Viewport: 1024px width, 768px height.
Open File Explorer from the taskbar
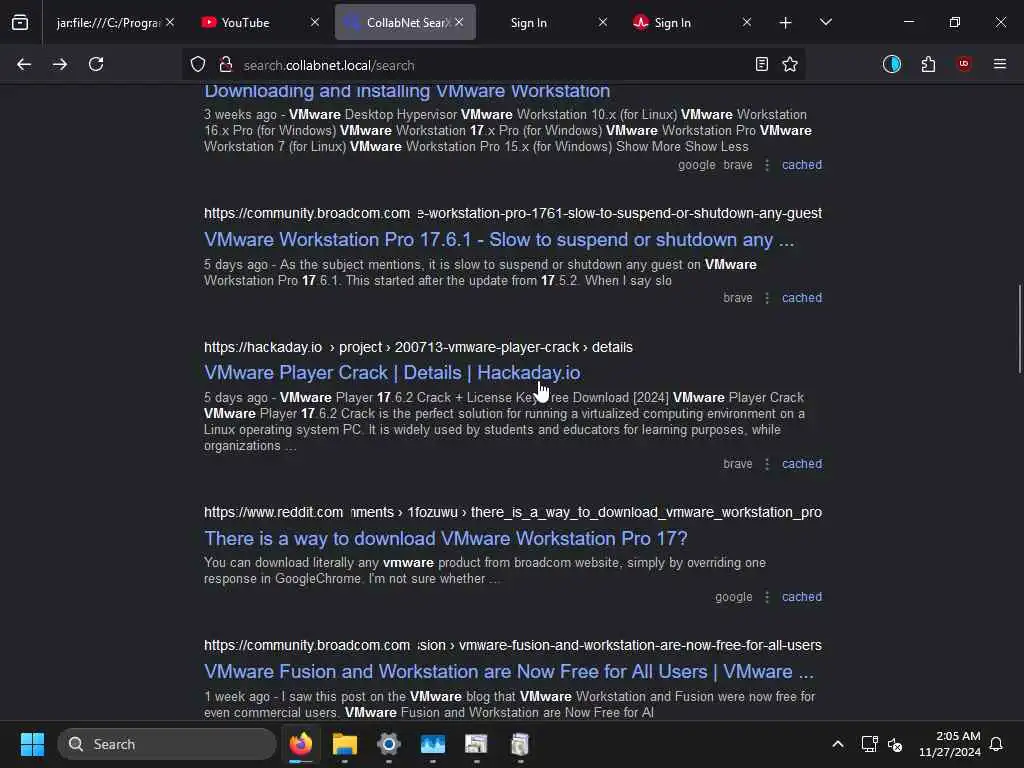[x=345, y=744]
